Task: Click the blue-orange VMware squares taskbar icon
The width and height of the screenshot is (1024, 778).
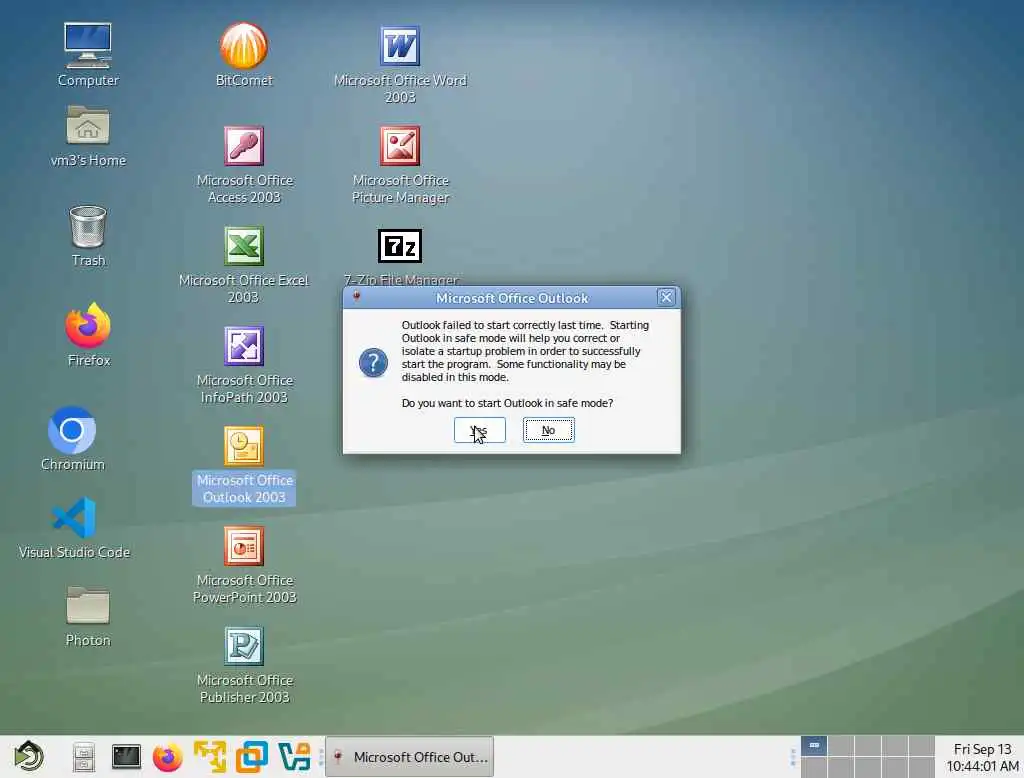Action: (x=251, y=756)
